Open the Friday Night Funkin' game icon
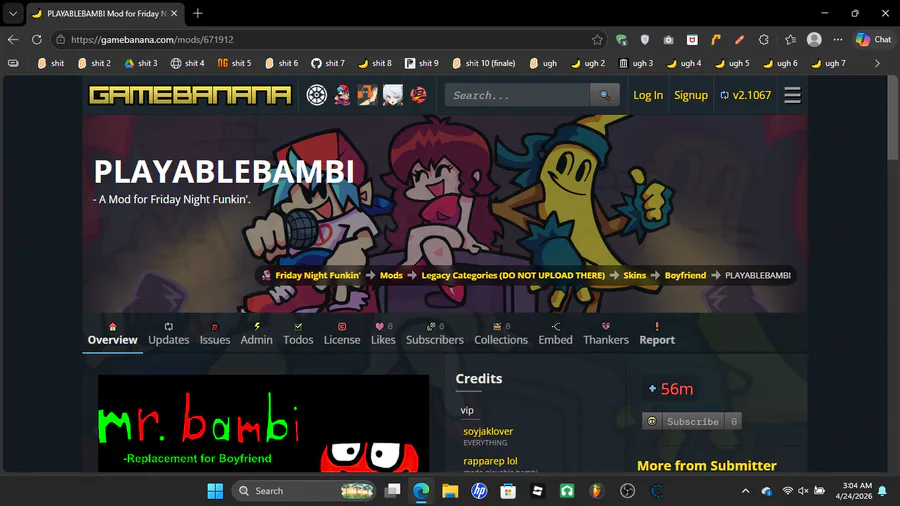Image resolution: width=900 pixels, height=506 pixels. (342, 95)
